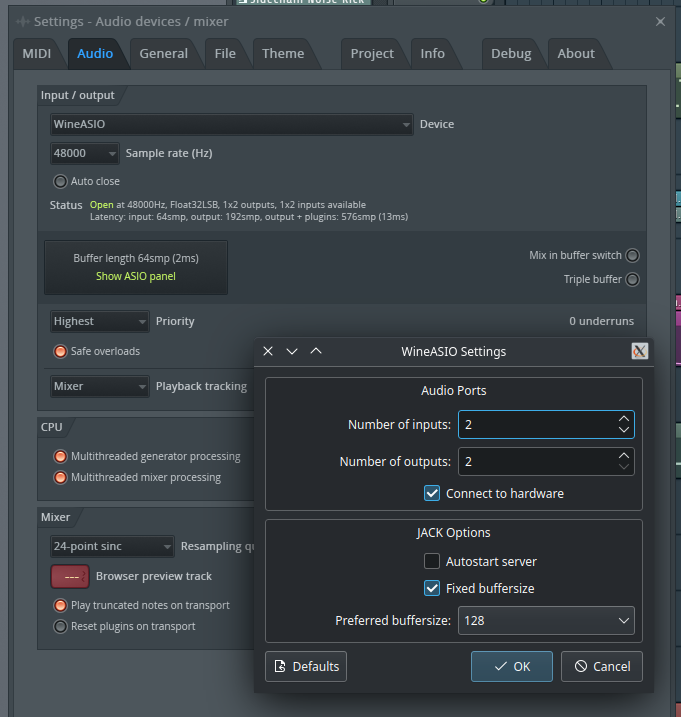Click the Open status text
The height and width of the screenshot is (717, 681).
pos(102,205)
